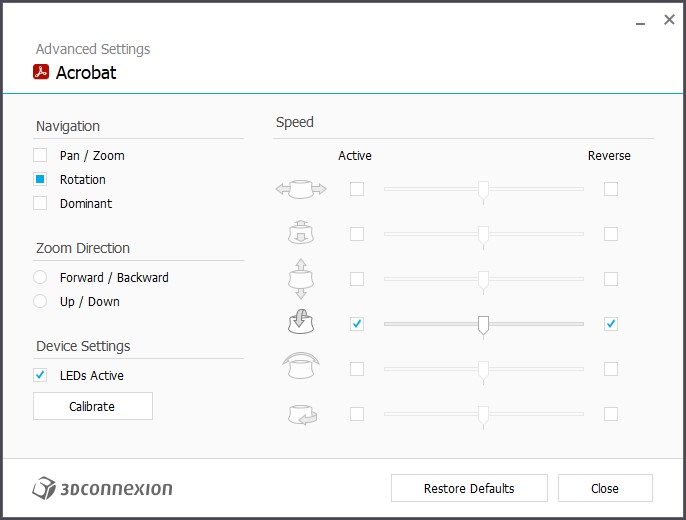
Task: Enable Active for the spin axis
Action: (x=357, y=414)
